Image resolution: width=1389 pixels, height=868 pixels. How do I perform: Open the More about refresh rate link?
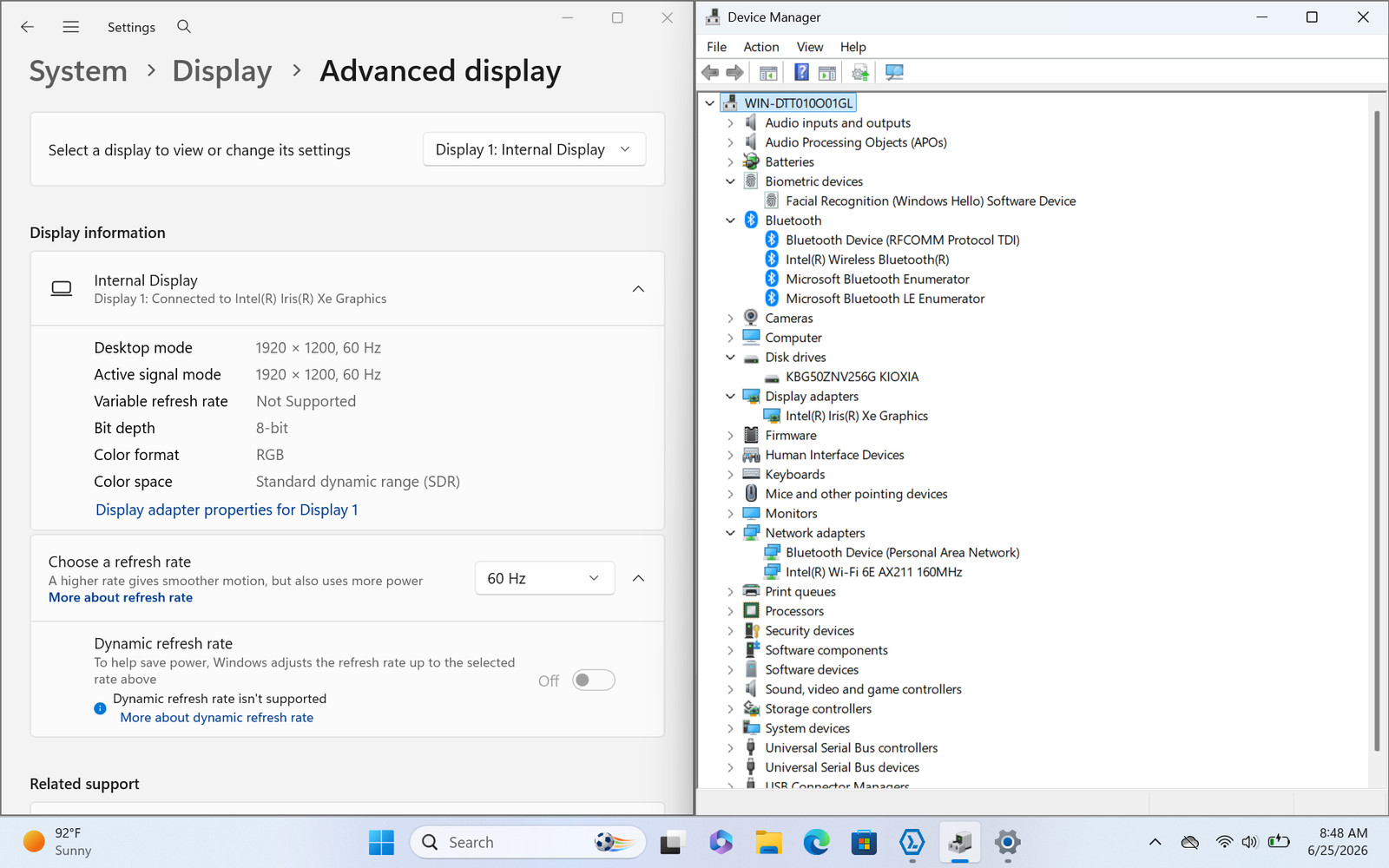coord(121,597)
